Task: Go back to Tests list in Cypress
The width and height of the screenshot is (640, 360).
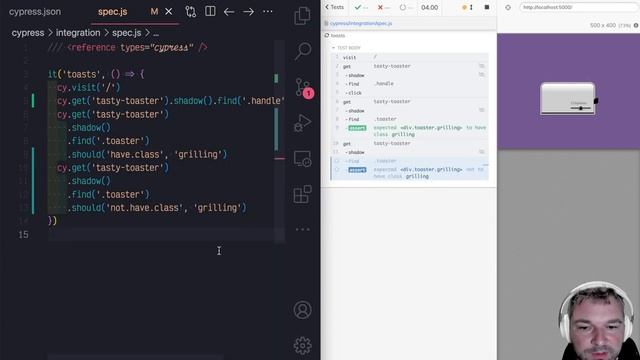Action: click(335, 7)
